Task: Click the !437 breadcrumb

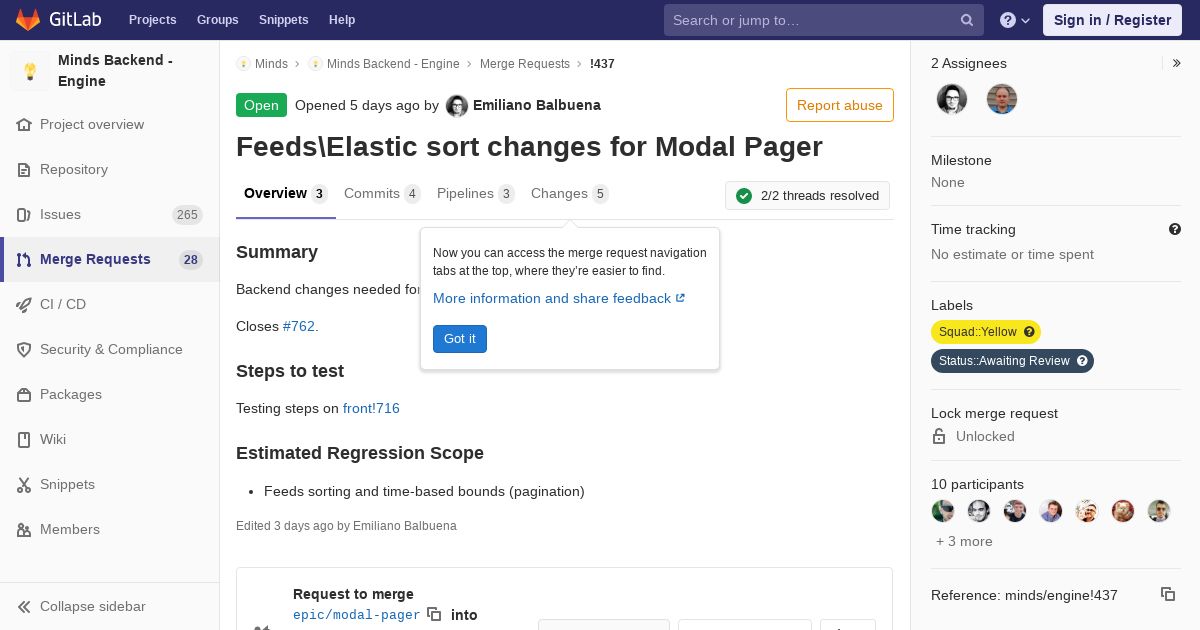Action: pos(602,63)
